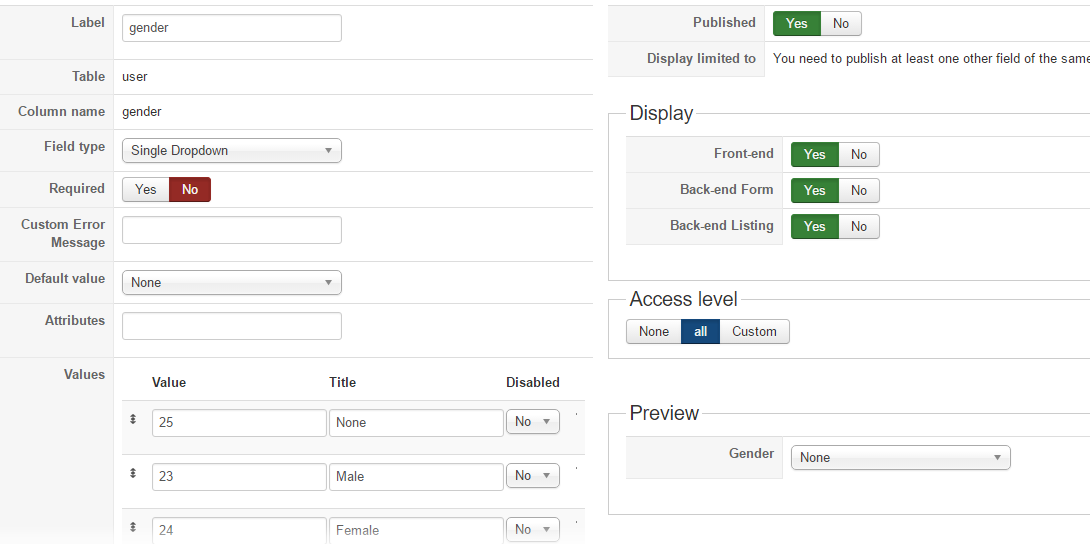Disable Back-end Form display with No

point(859,190)
